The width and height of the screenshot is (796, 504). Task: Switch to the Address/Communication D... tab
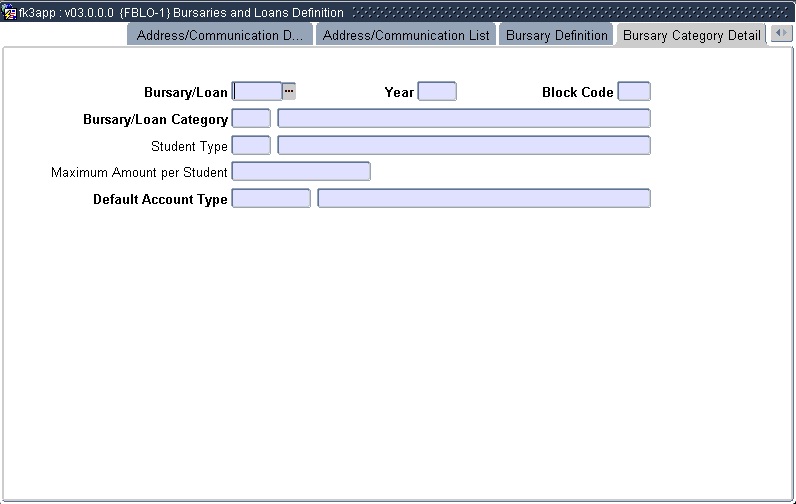219,35
